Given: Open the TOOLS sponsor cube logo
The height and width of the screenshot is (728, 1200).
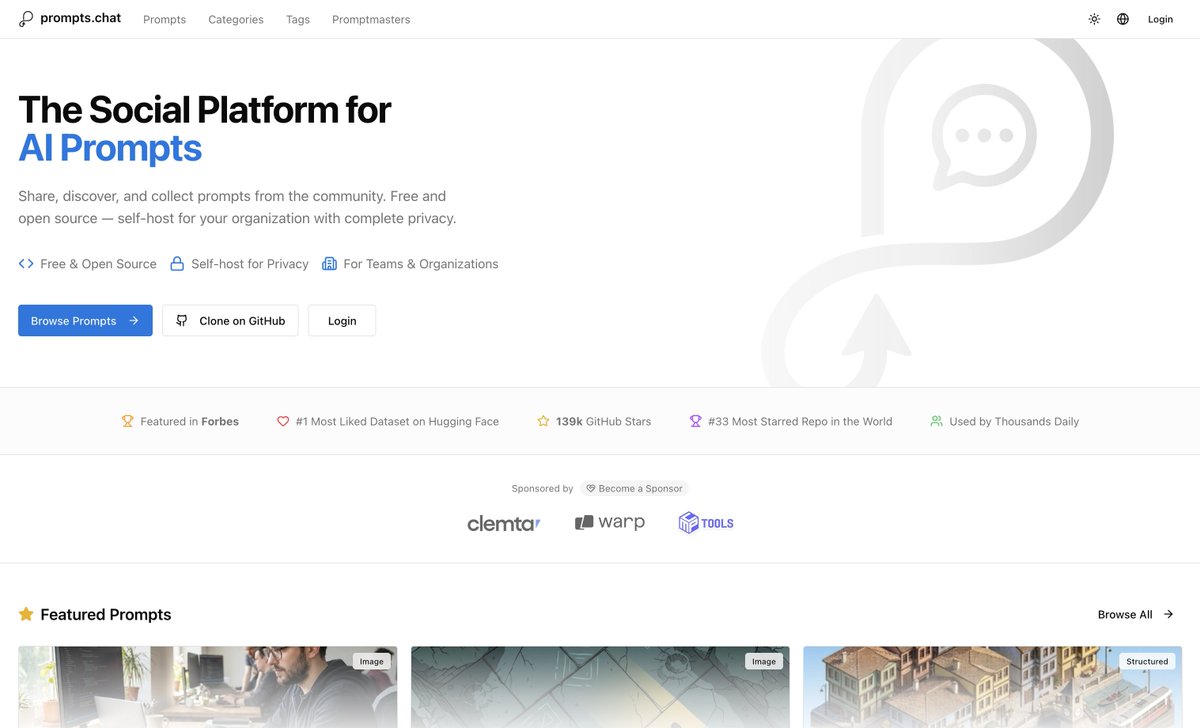Looking at the screenshot, I should point(706,523).
